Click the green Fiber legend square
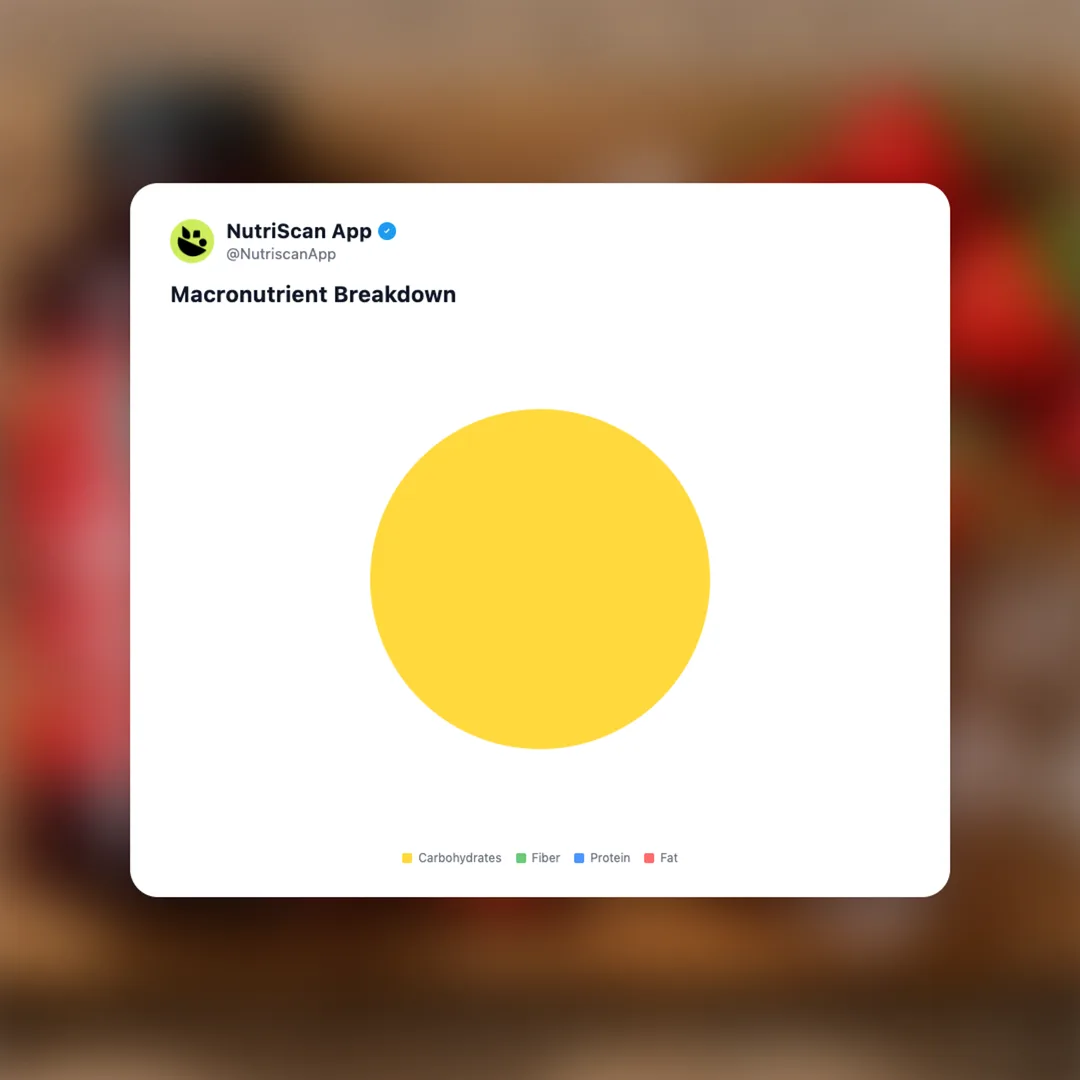This screenshot has width=1080, height=1080. (521, 858)
